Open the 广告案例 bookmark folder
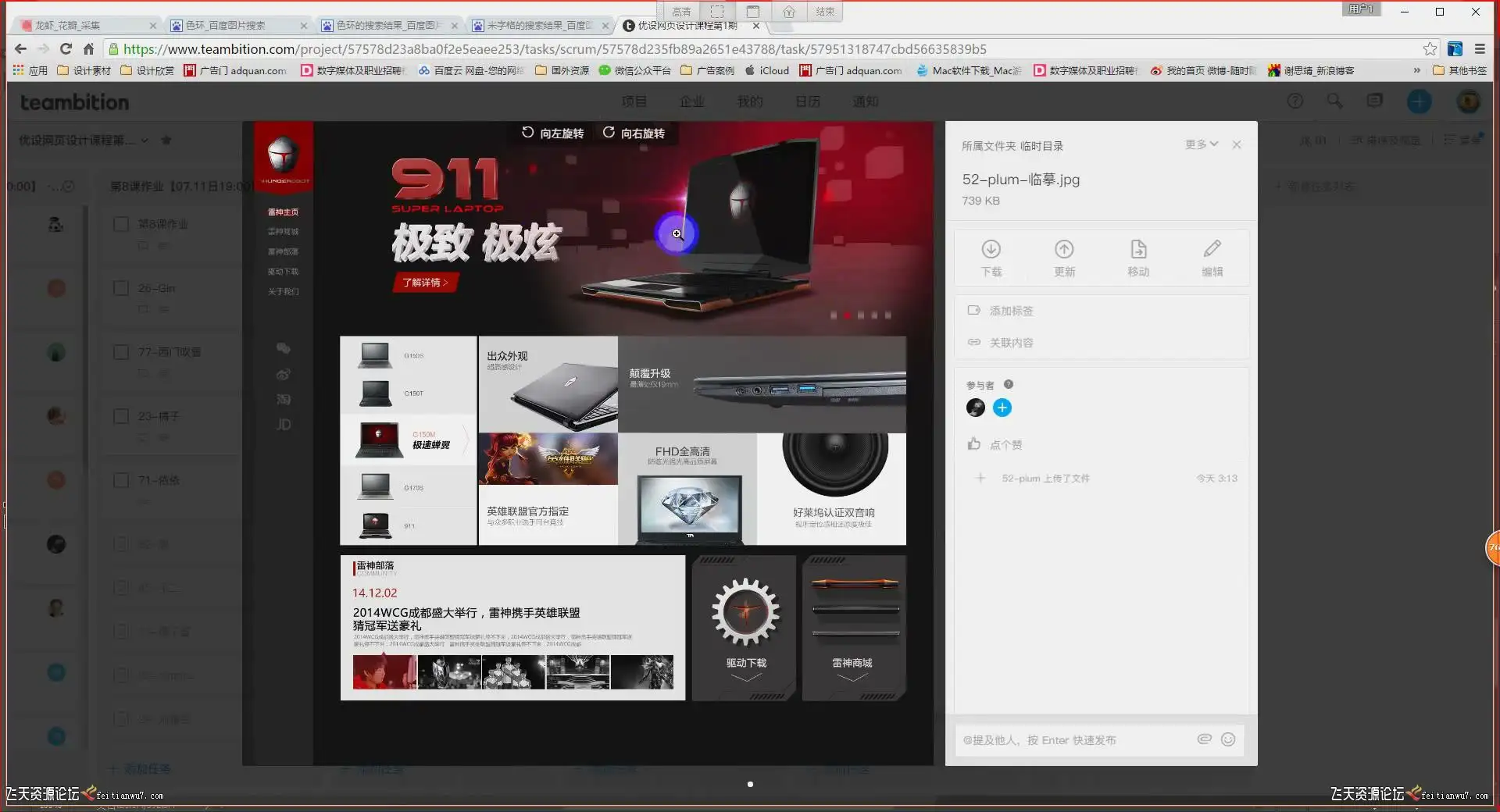The height and width of the screenshot is (812, 1500). click(x=707, y=70)
